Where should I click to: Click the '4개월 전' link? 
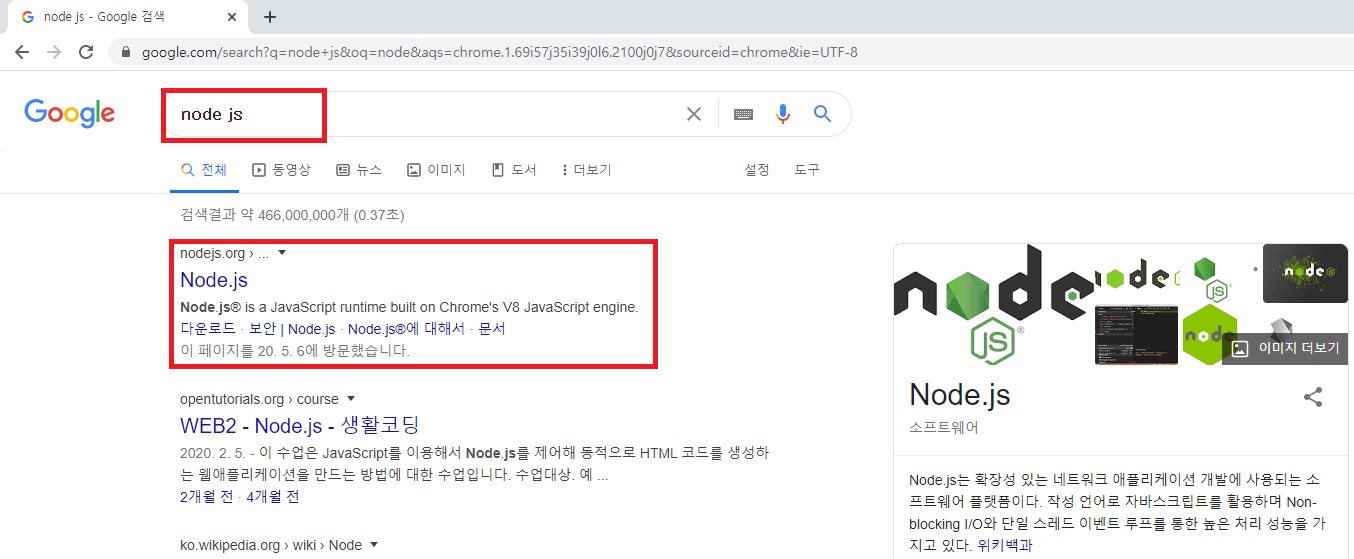[273, 496]
